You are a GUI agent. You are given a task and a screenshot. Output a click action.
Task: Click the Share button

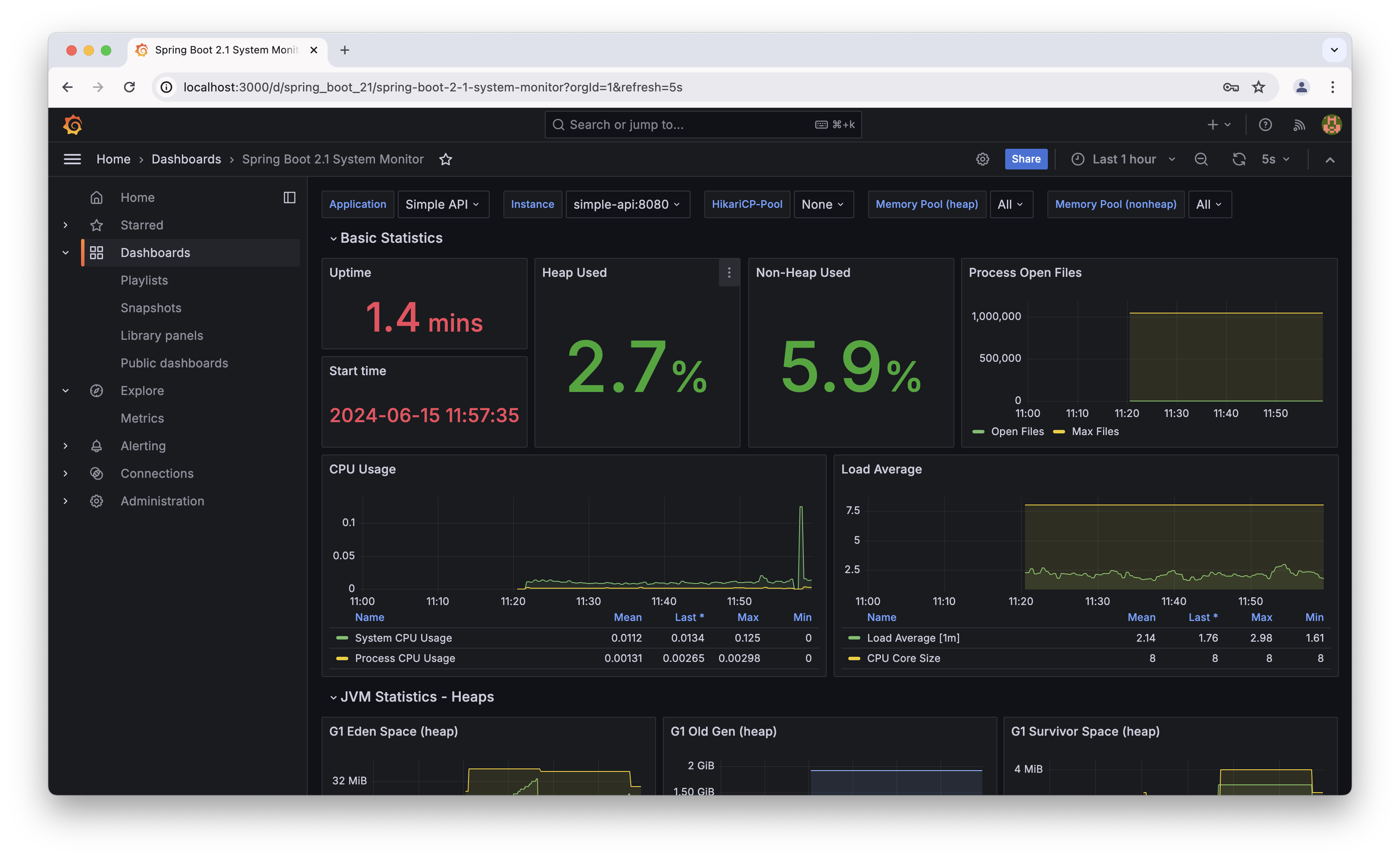[1025, 159]
